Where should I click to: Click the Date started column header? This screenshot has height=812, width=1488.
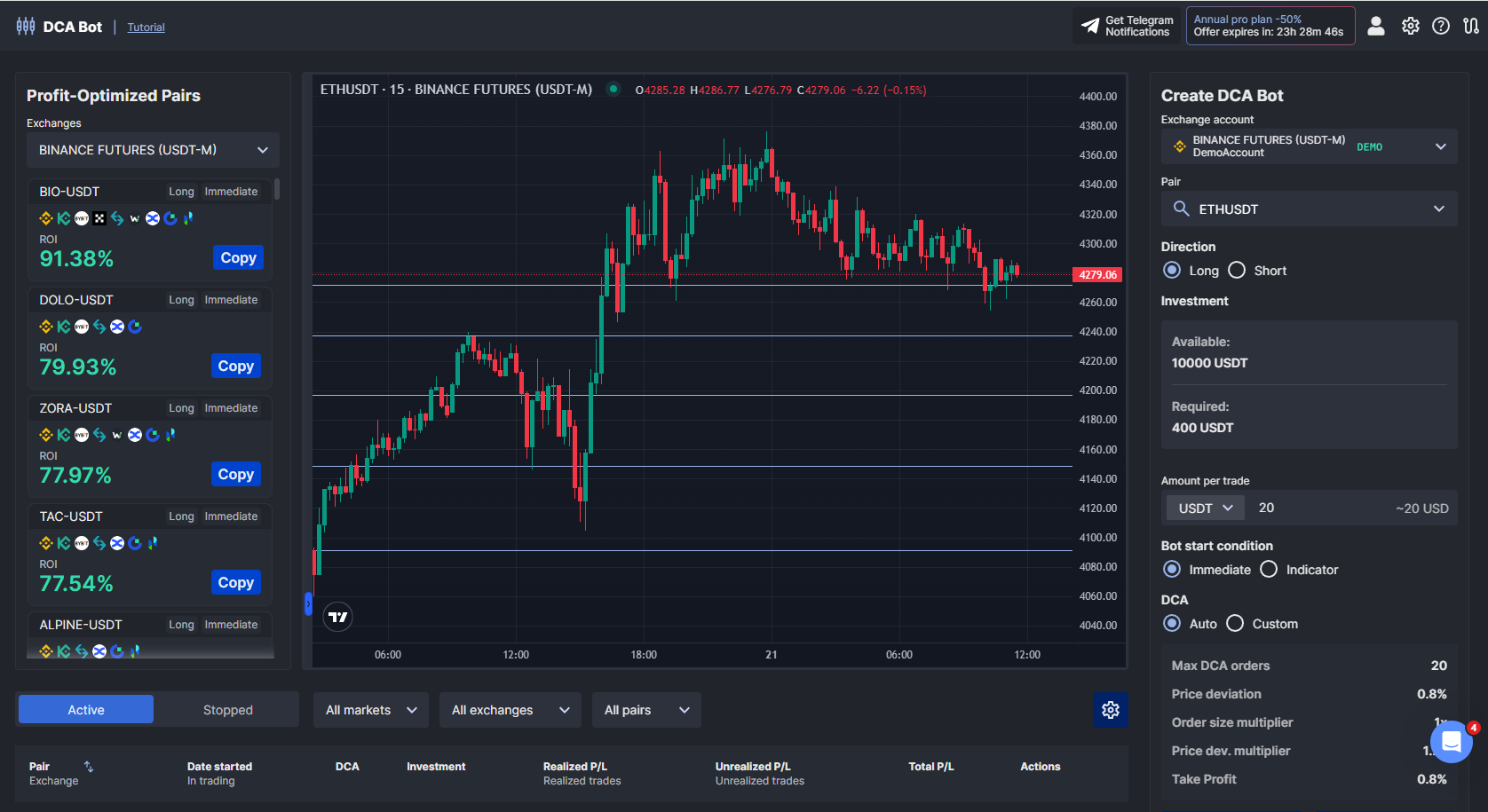coord(219,767)
